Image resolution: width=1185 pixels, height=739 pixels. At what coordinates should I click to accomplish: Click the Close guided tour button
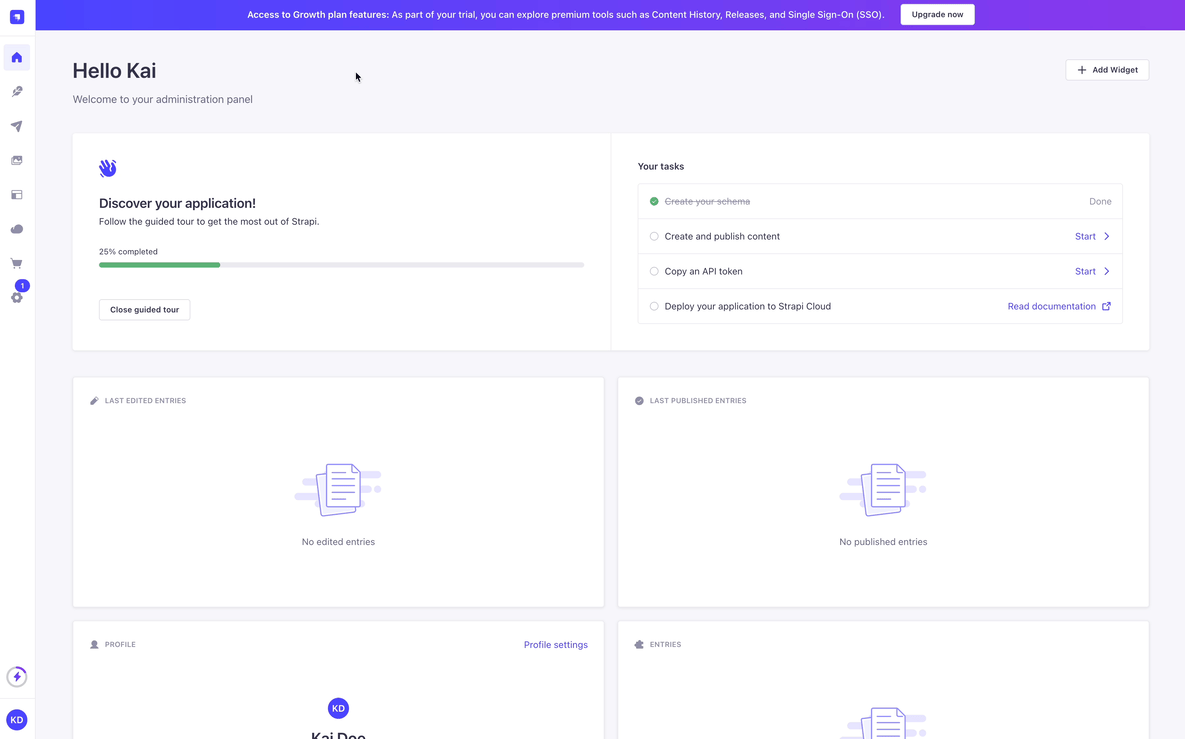click(x=144, y=309)
